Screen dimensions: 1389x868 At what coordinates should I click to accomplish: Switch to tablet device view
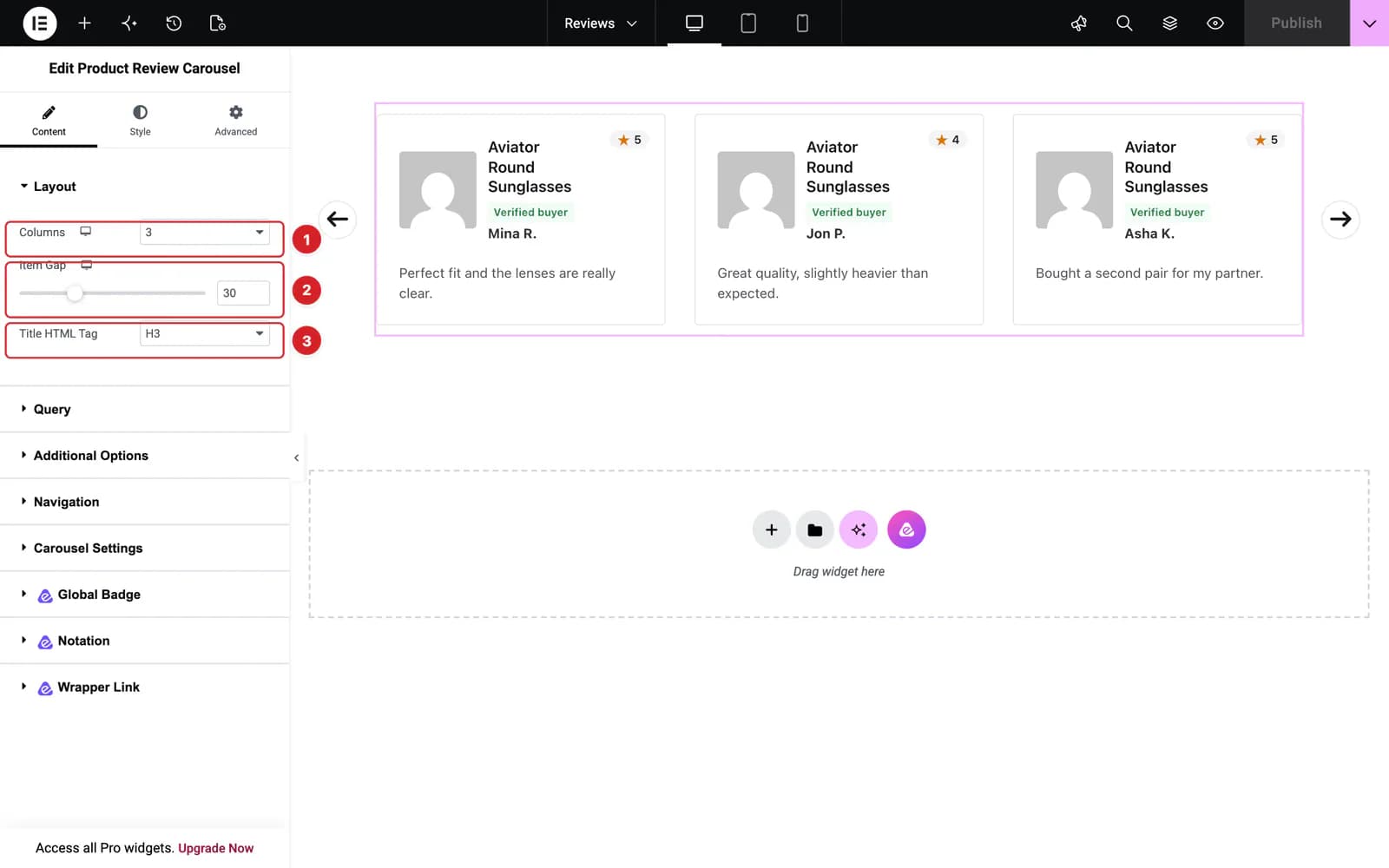[748, 23]
